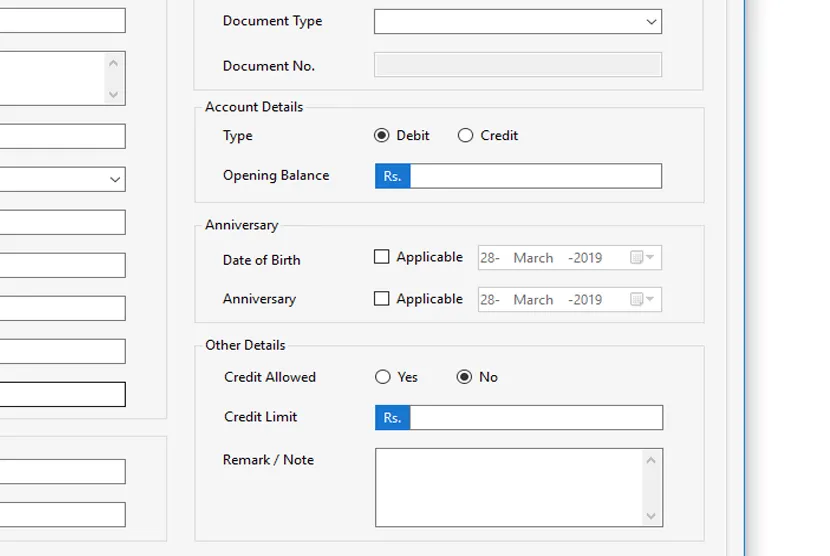Select Credit account type
This screenshot has height=556, width=830.
tap(466, 136)
